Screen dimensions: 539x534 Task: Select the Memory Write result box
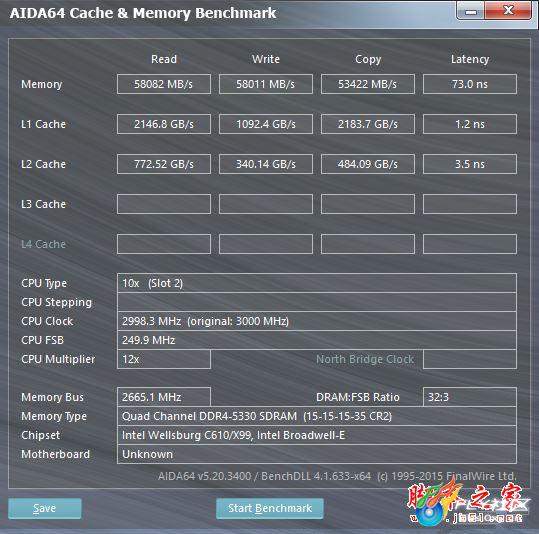(x=266, y=84)
